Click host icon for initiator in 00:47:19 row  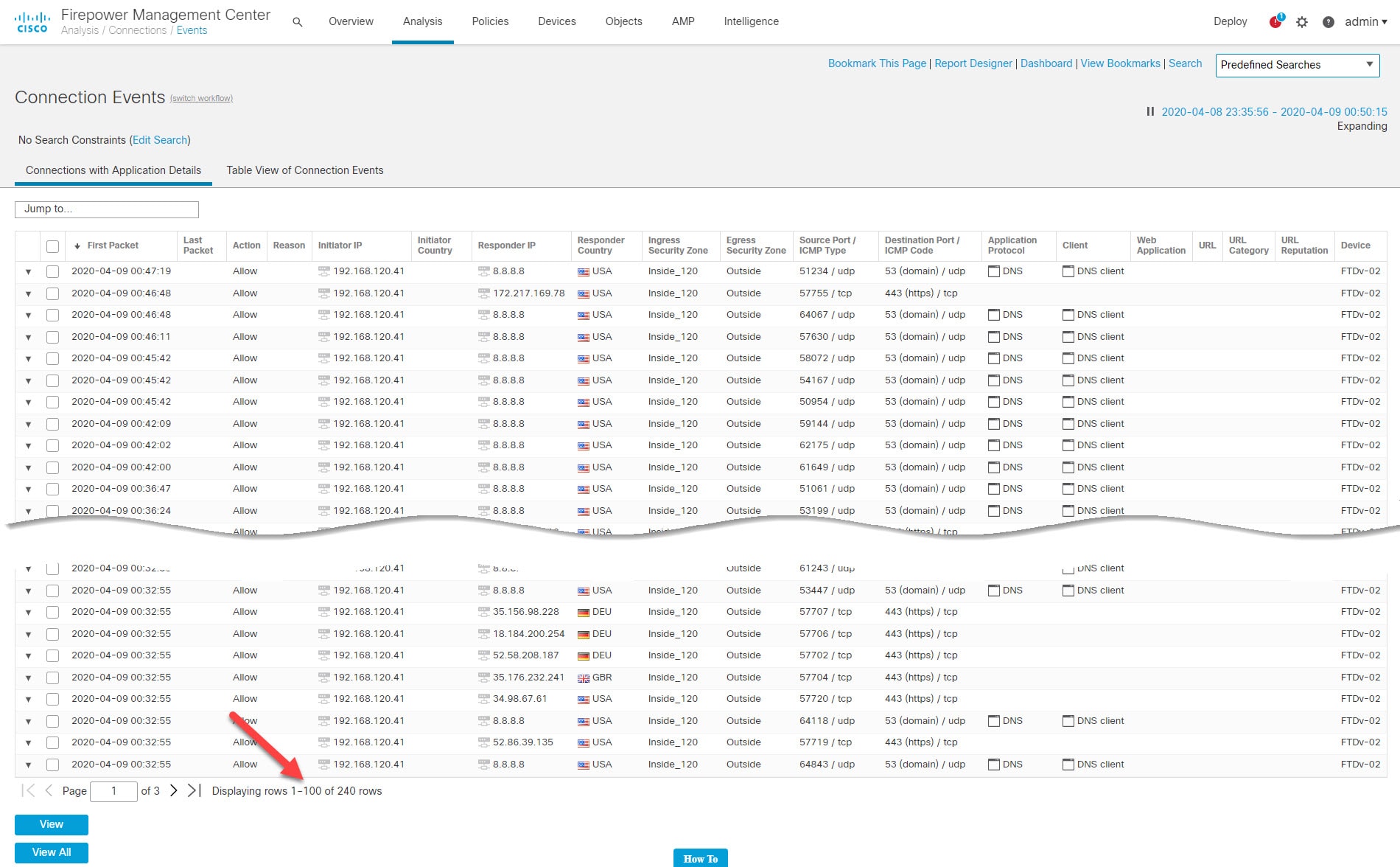click(323, 271)
